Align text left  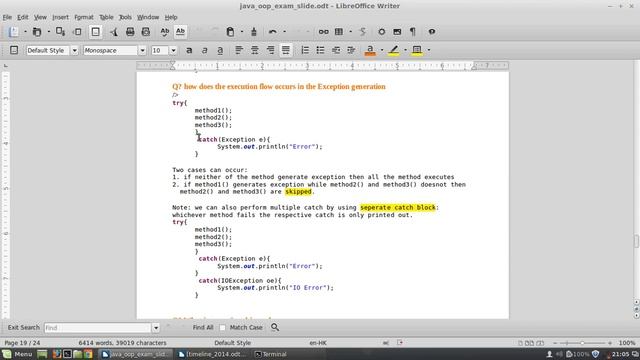tap(239, 50)
